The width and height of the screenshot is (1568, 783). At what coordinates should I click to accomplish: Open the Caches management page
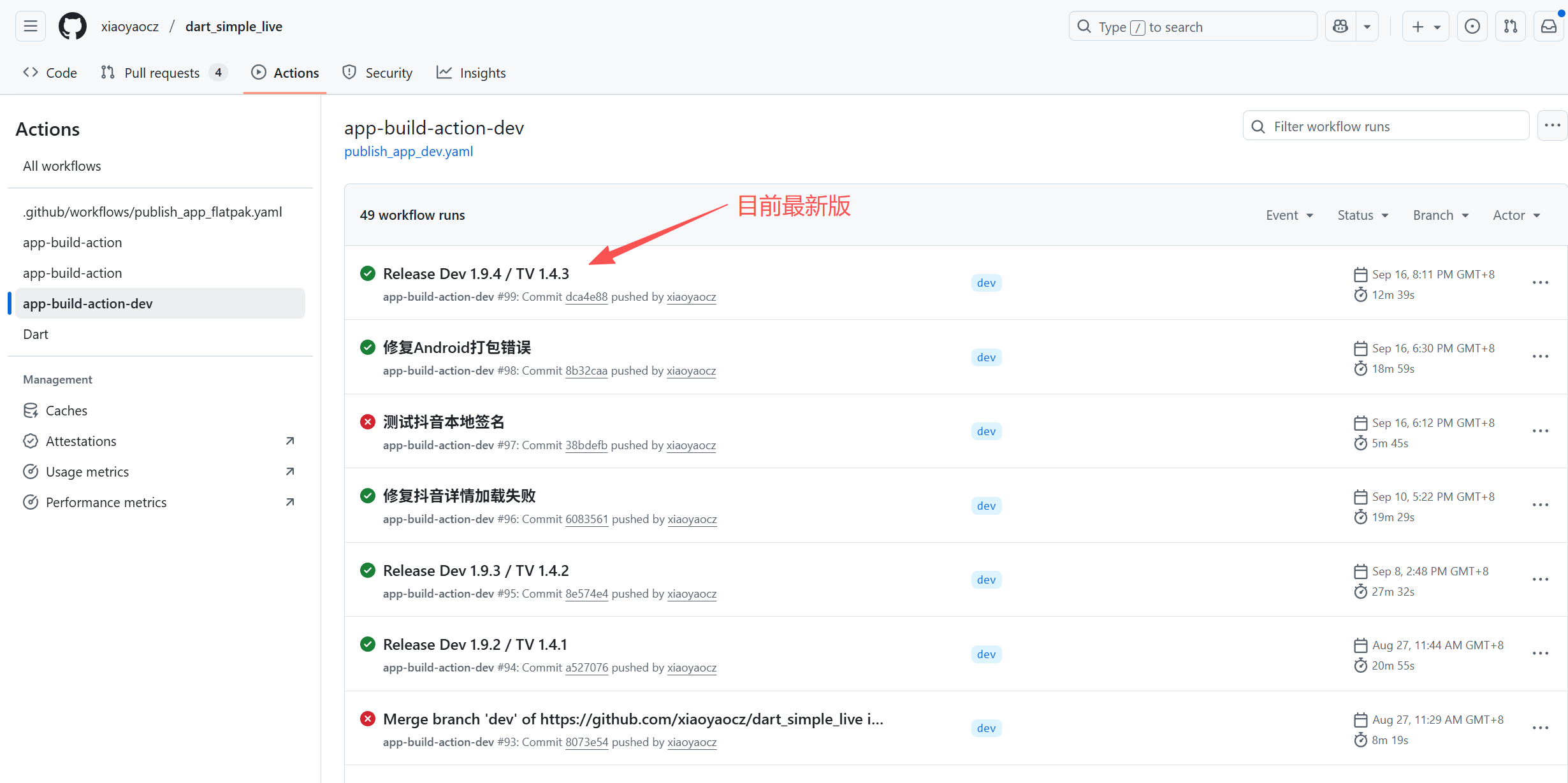point(66,410)
